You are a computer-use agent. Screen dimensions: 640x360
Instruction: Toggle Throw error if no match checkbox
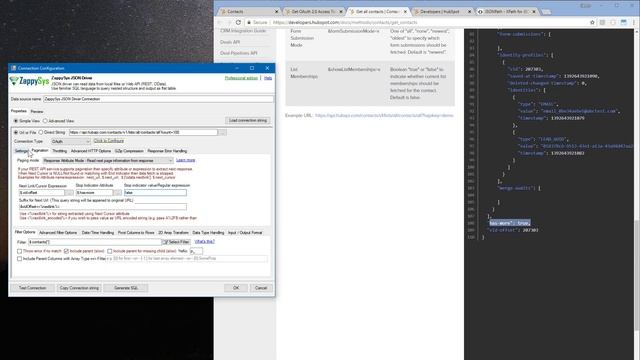[x=19, y=251]
